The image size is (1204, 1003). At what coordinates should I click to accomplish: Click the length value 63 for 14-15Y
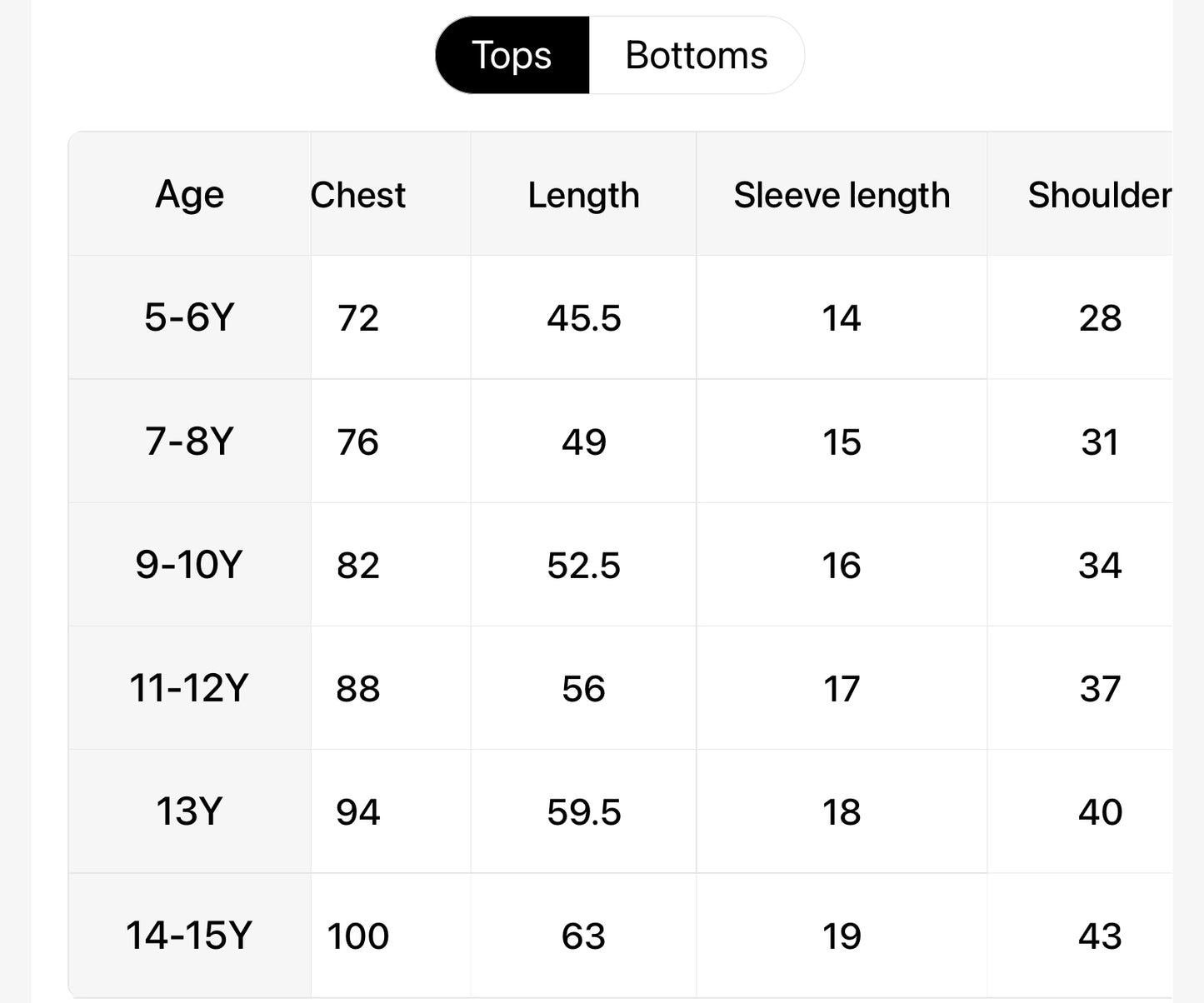tap(583, 935)
